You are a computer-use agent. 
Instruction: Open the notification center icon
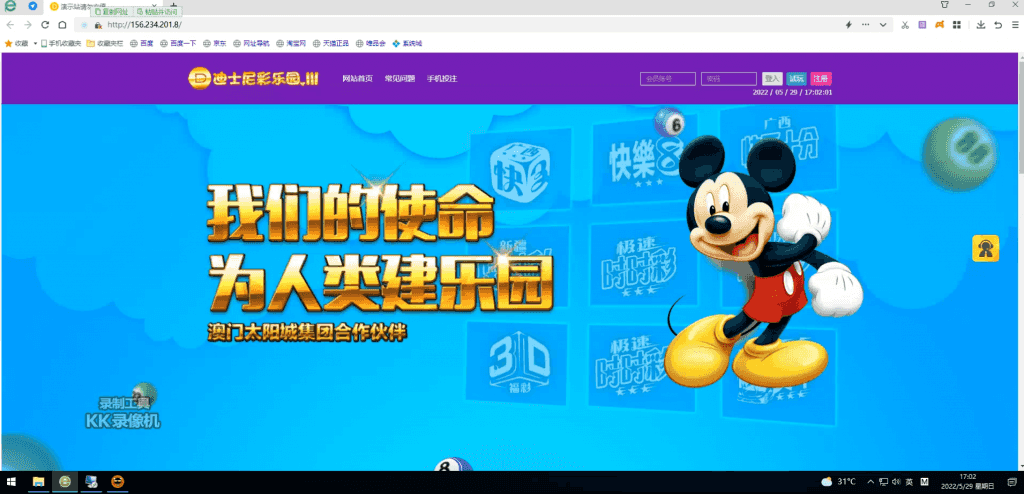(1011, 482)
